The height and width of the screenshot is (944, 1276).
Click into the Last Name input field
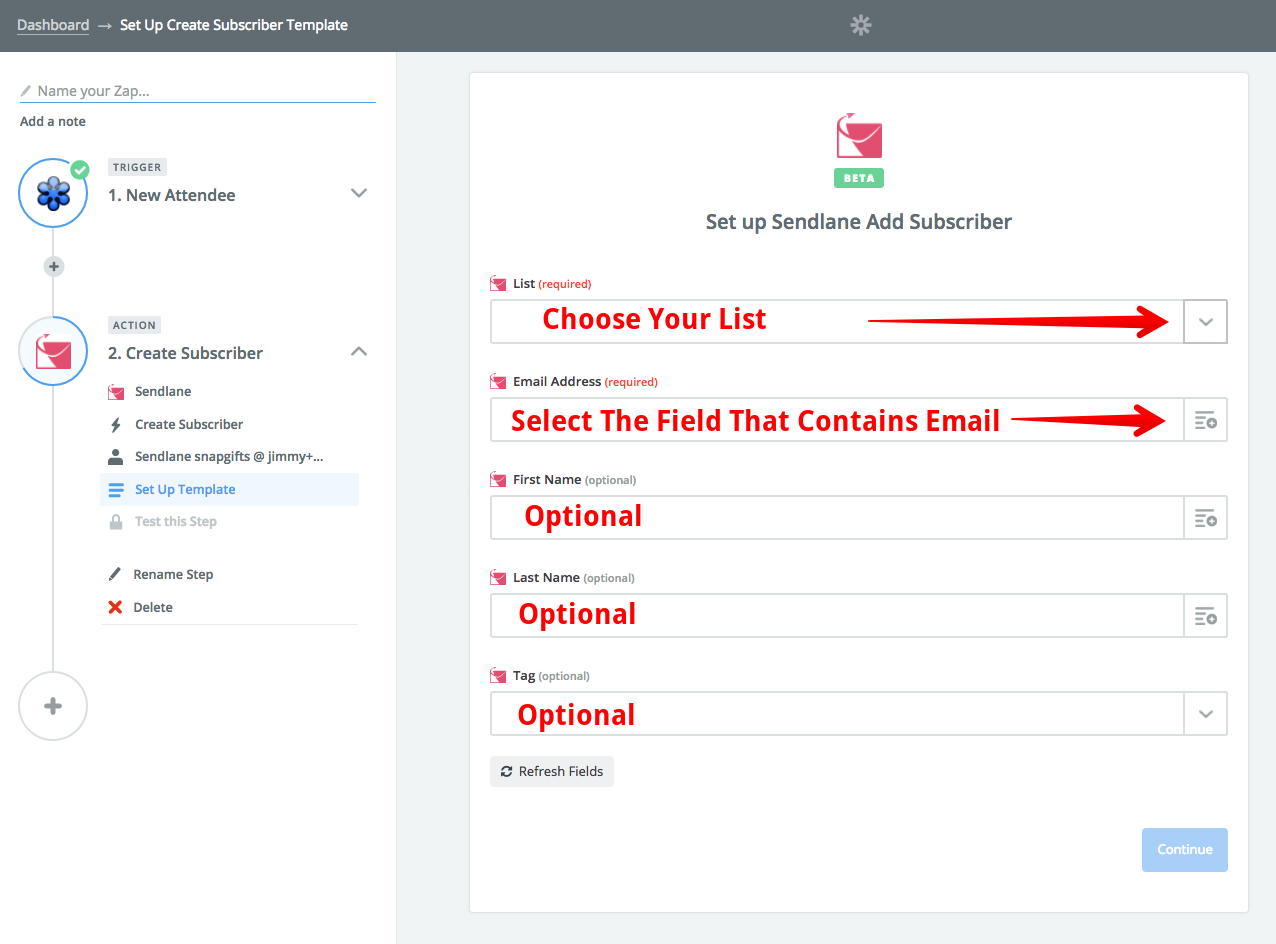(x=837, y=616)
